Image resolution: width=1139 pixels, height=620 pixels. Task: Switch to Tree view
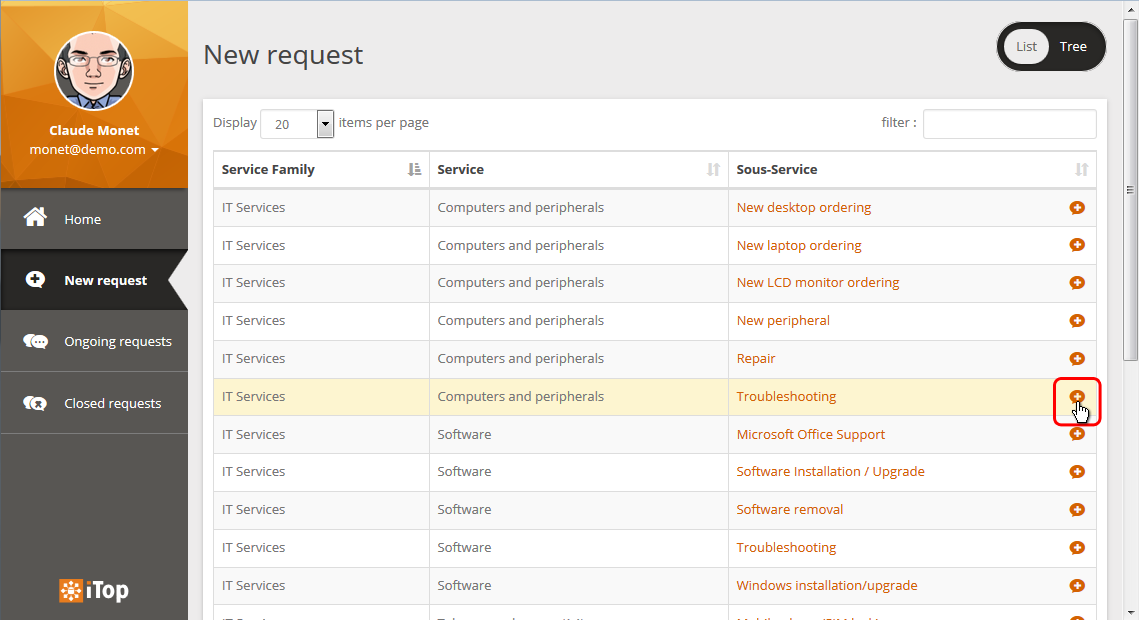coord(1073,47)
